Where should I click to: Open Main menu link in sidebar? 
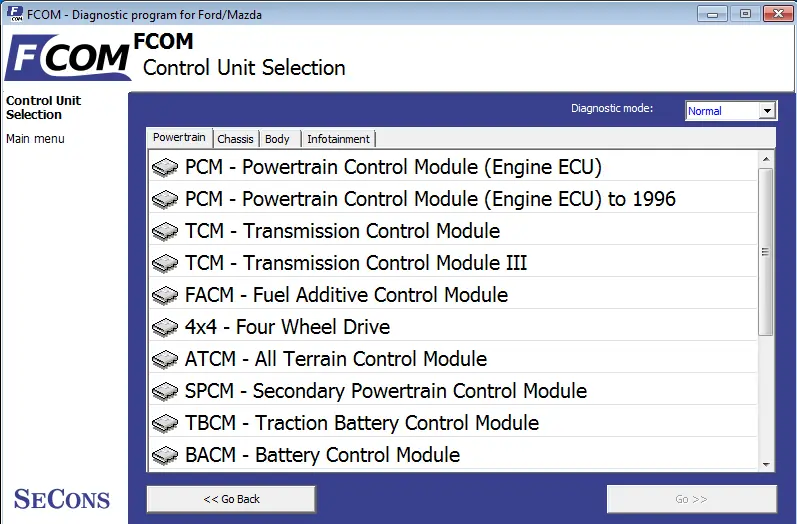pyautogui.click(x=35, y=139)
